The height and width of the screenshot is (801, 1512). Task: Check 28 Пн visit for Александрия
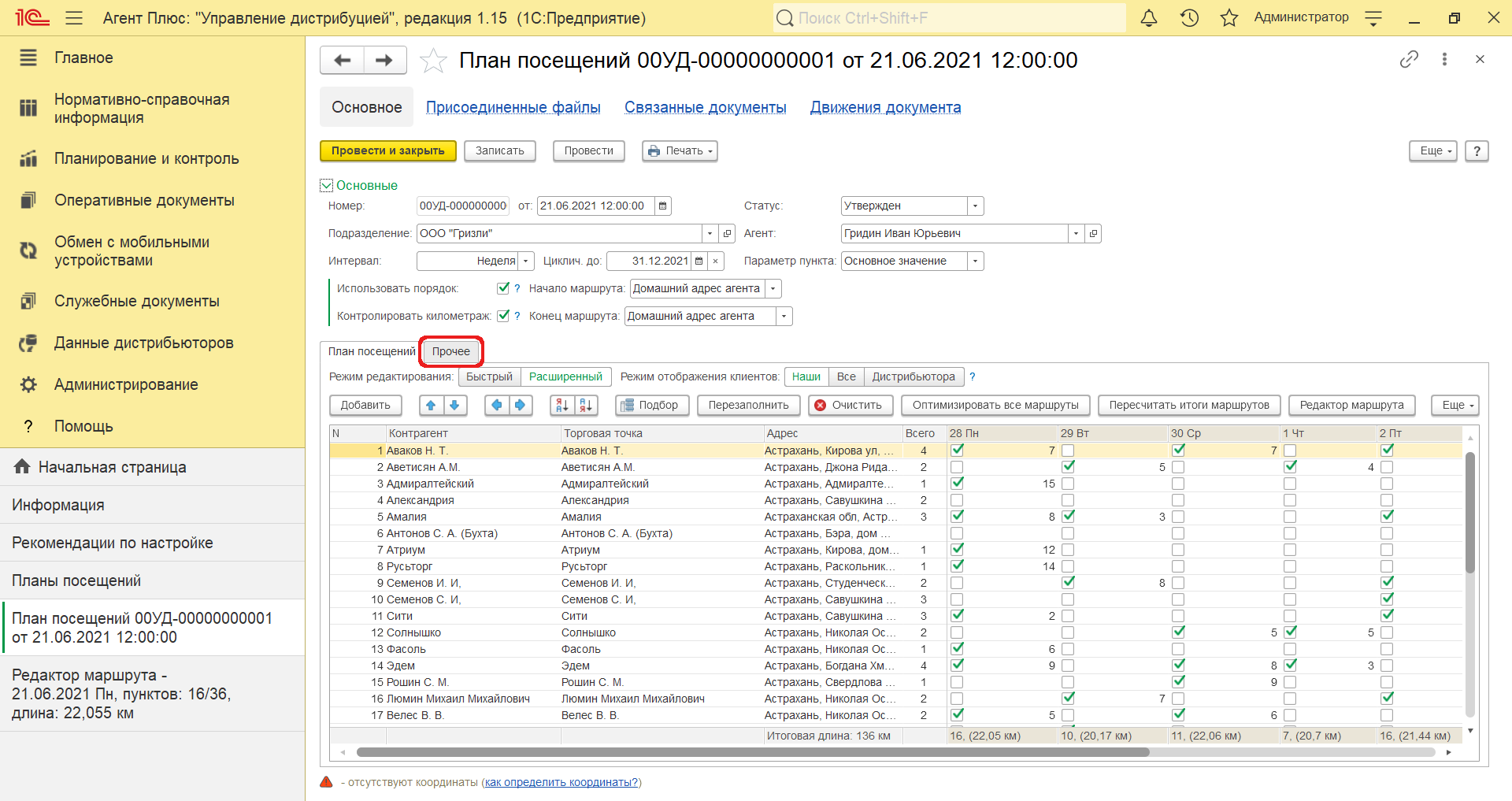point(957,500)
